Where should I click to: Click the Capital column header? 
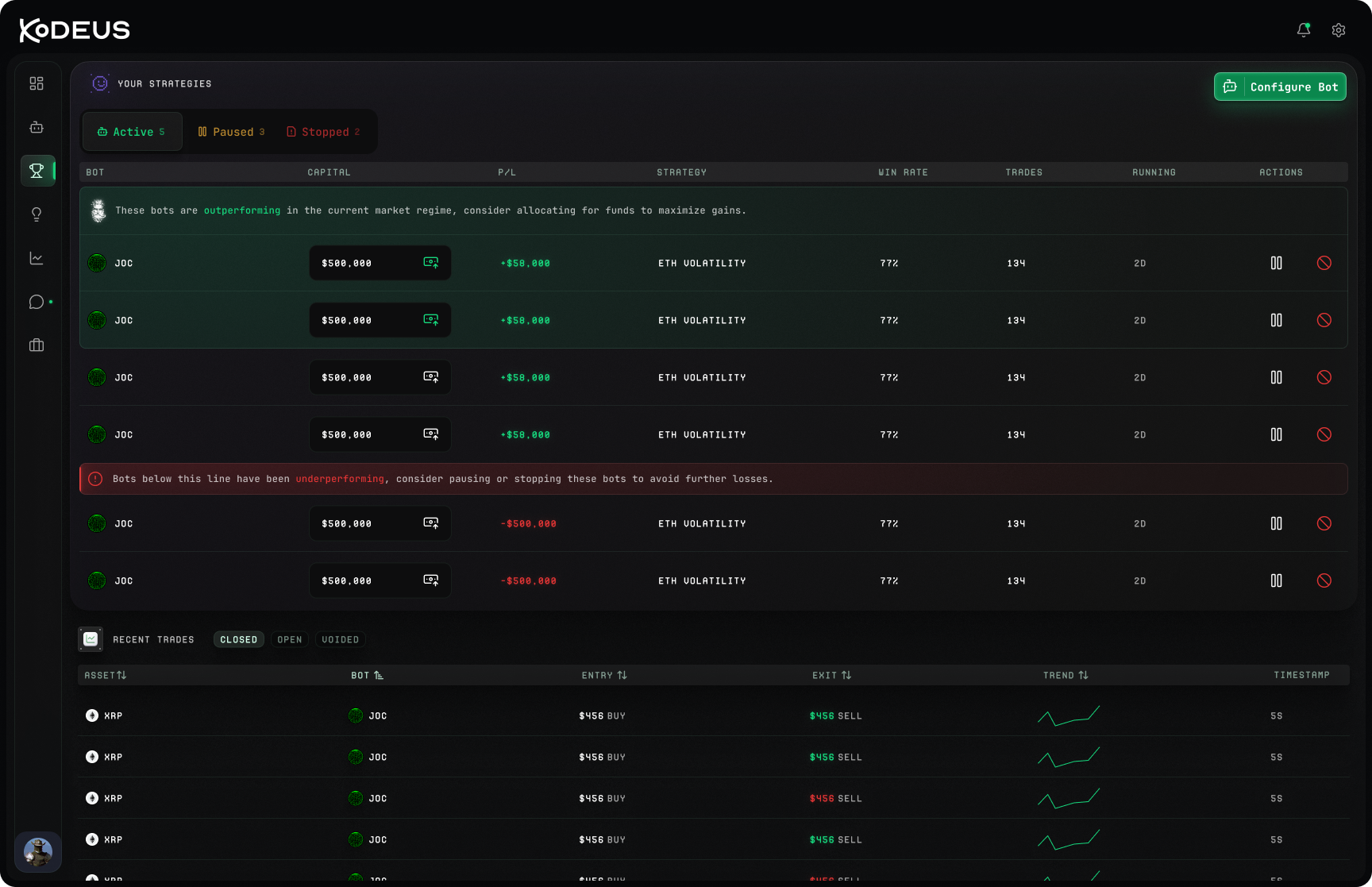point(329,172)
